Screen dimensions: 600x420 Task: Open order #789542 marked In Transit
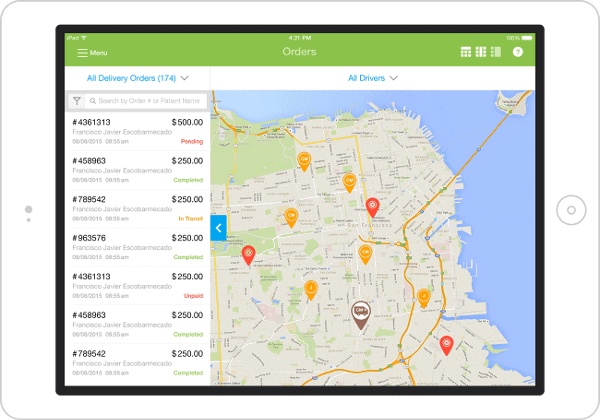coord(137,209)
